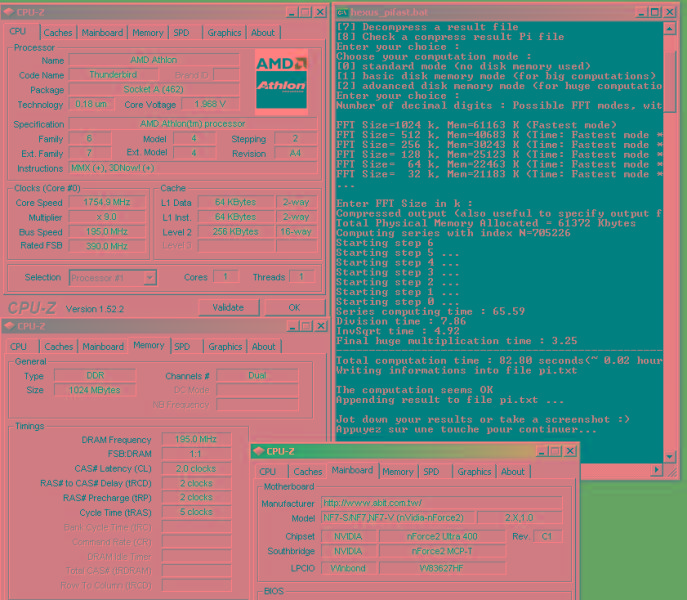
Task: Minimize the mainboard CPU-Z window
Action: point(542,451)
